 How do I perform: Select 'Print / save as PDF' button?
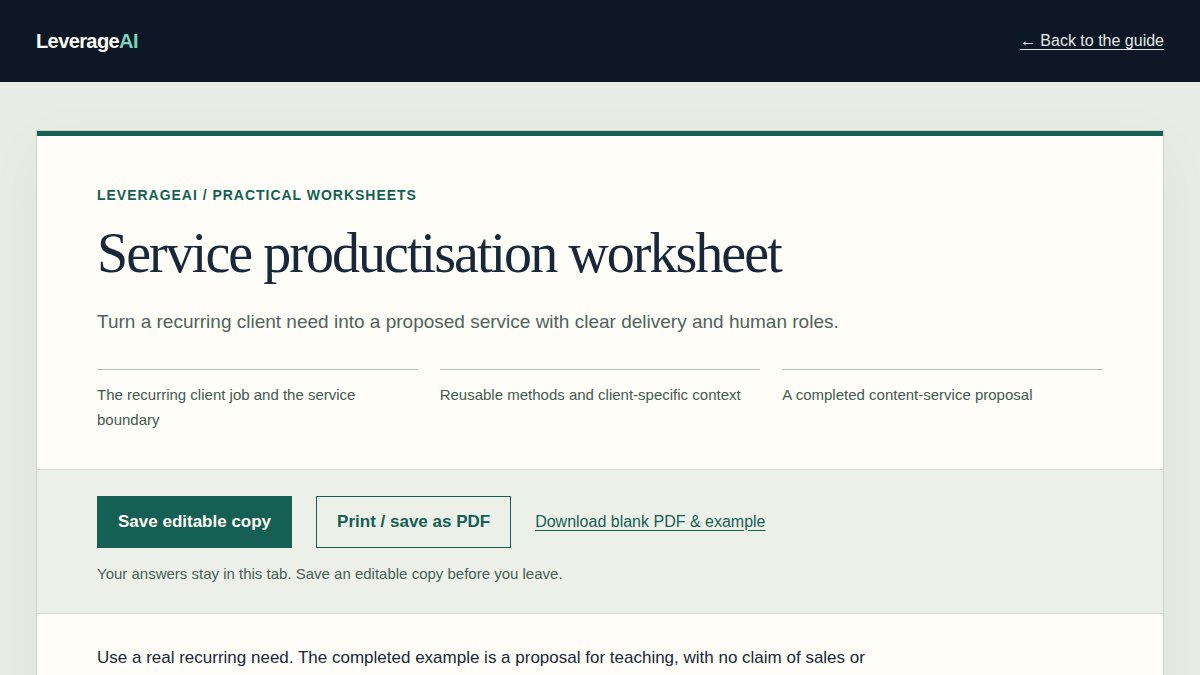(x=413, y=522)
